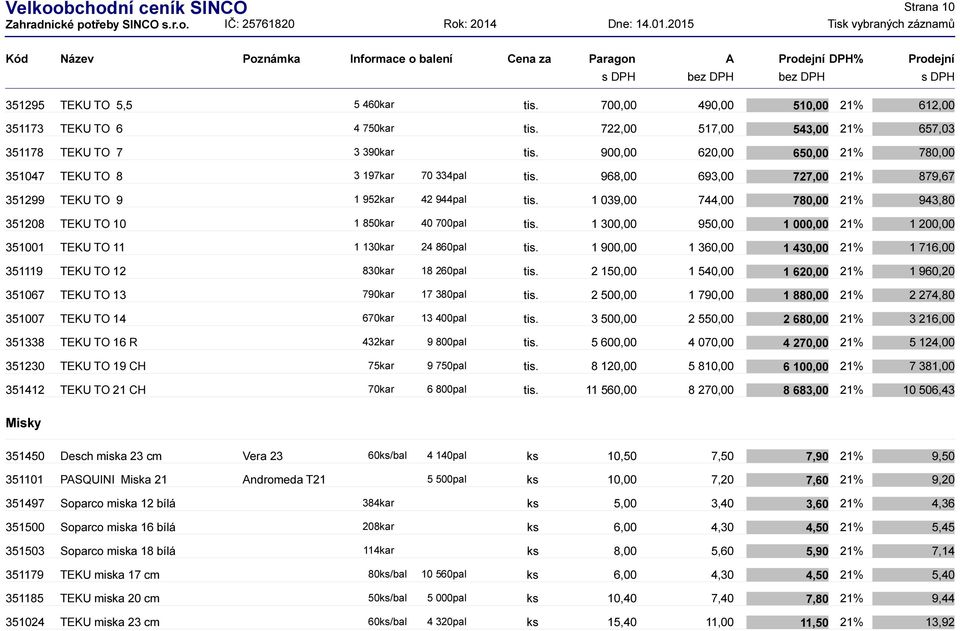This screenshot has width=960, height=631.
Task: Click the highlighted price 1 880,00
Action: click(787, 295)
